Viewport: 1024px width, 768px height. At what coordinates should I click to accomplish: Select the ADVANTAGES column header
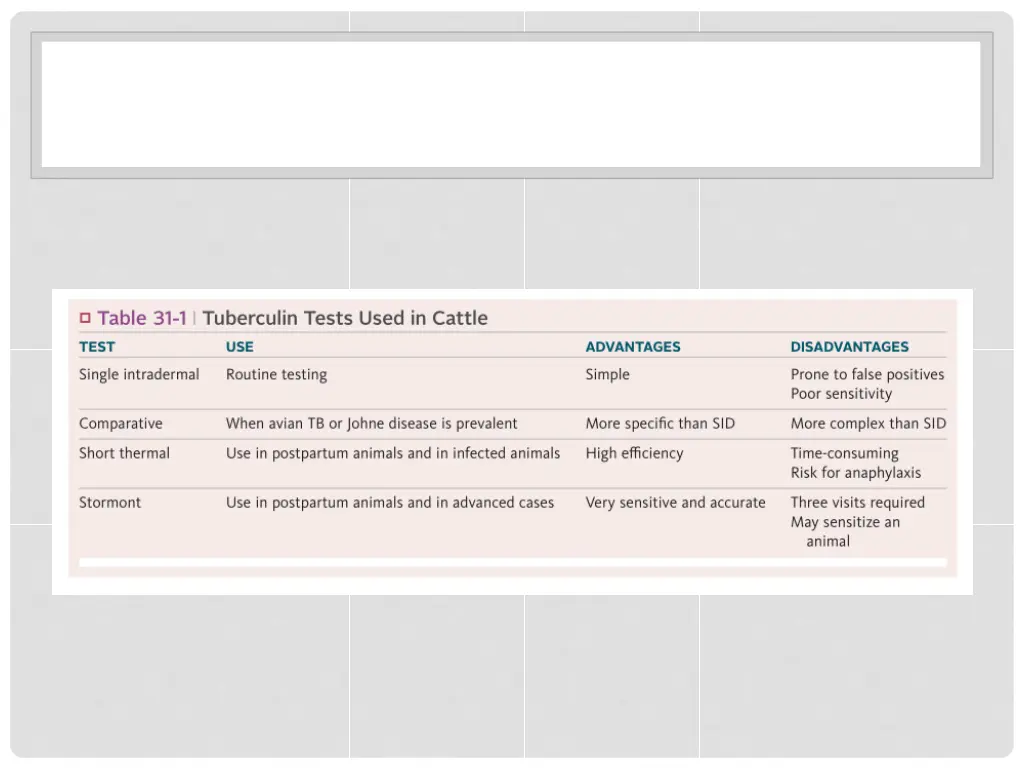coord(633,347)
